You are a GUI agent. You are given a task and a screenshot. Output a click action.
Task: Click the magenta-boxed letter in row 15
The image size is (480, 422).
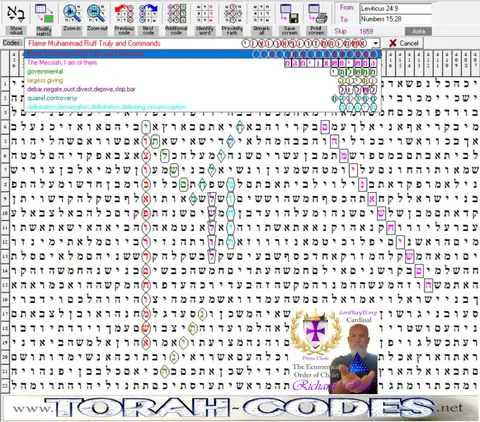(429, 285)
